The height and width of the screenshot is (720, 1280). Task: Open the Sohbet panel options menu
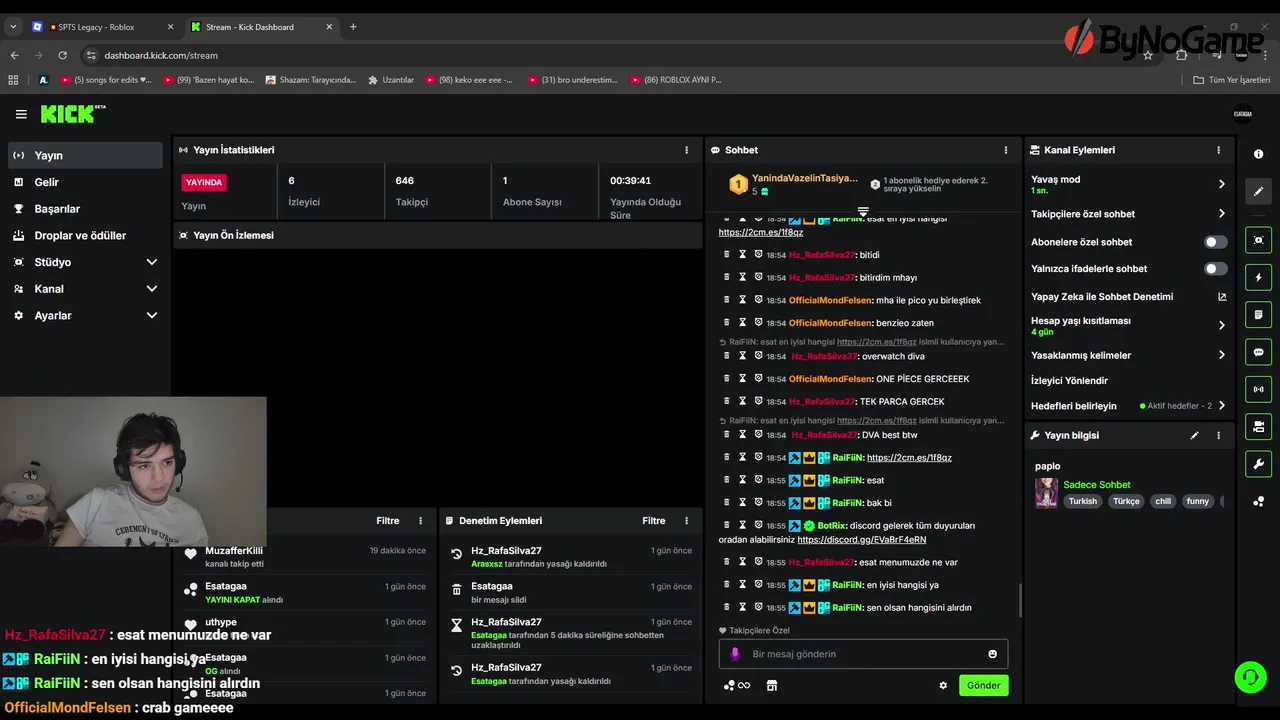(1006, 150)
